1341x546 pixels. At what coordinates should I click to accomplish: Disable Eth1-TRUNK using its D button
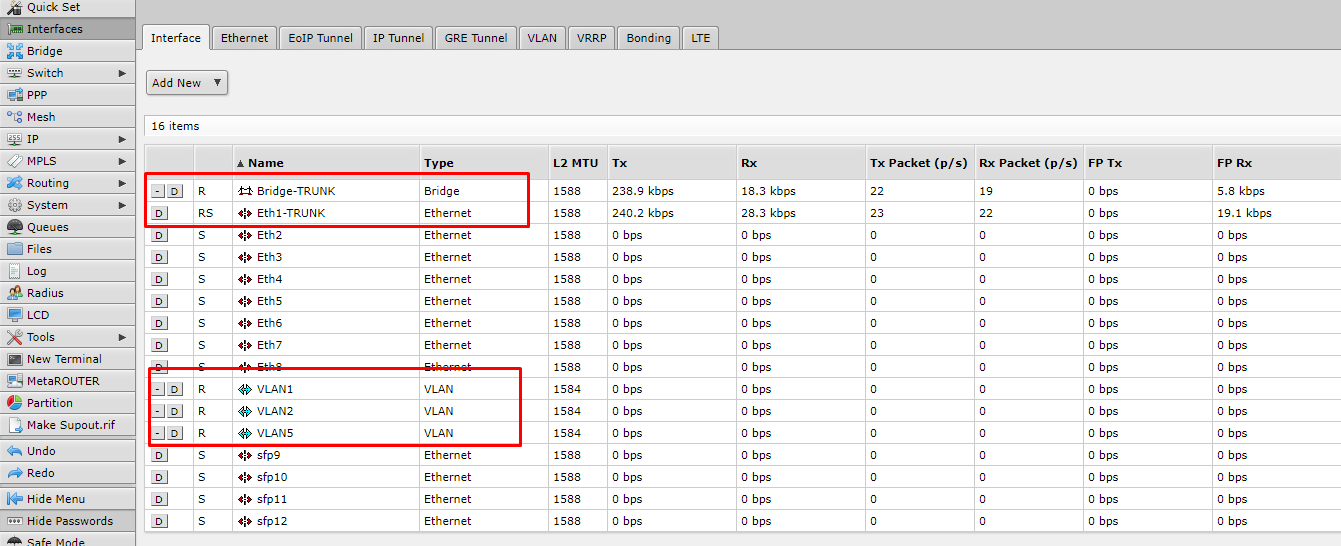[159, 213]
